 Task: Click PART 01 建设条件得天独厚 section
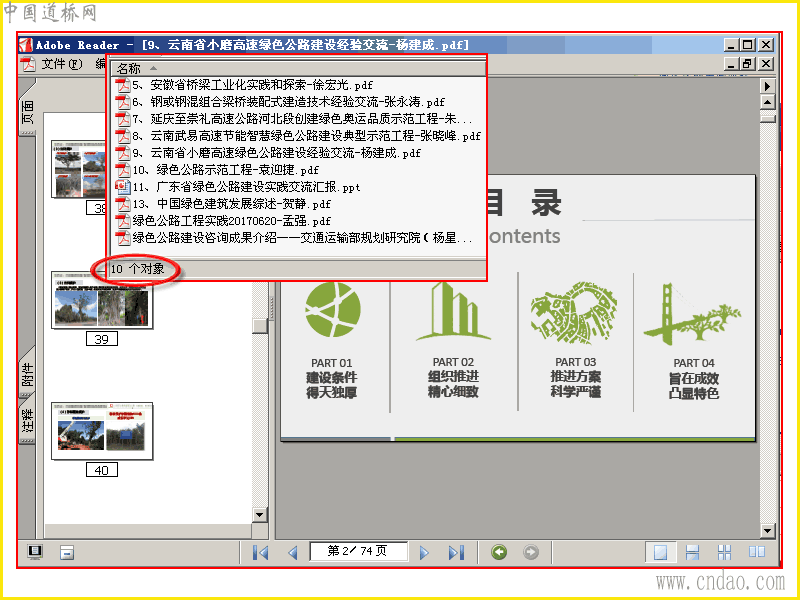(332, 378)
